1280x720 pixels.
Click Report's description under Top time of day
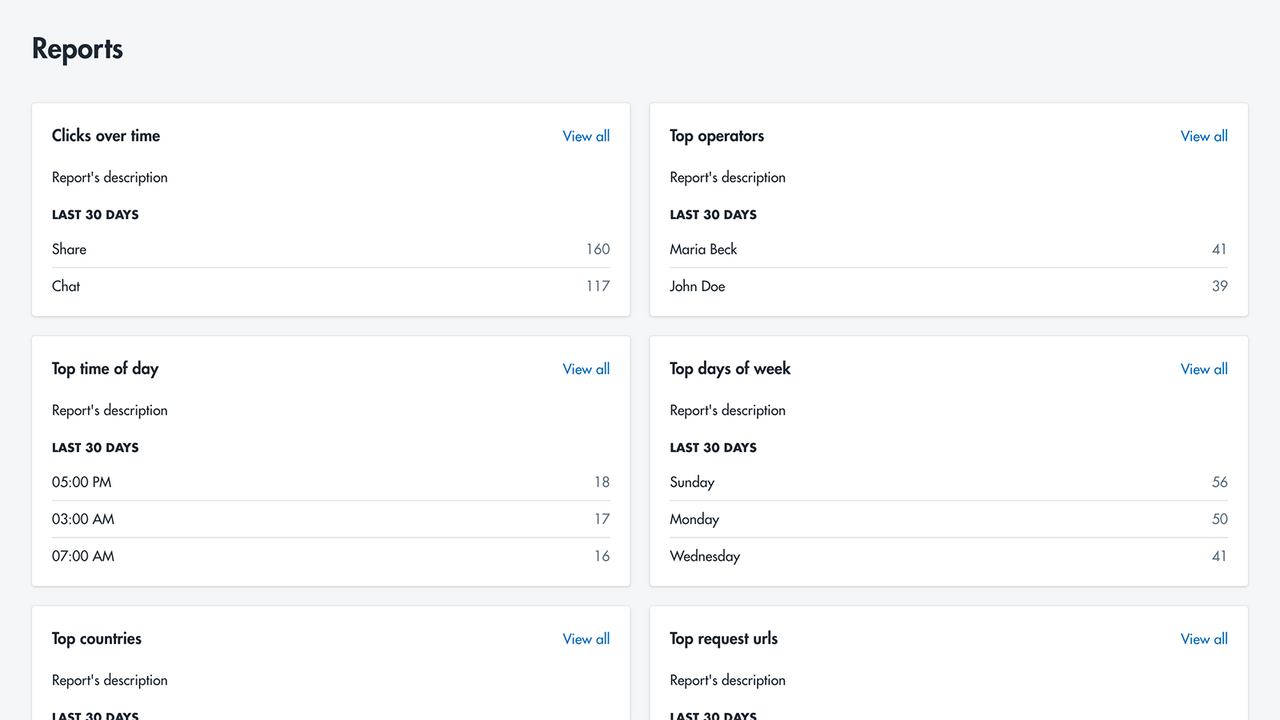(110, 411)
